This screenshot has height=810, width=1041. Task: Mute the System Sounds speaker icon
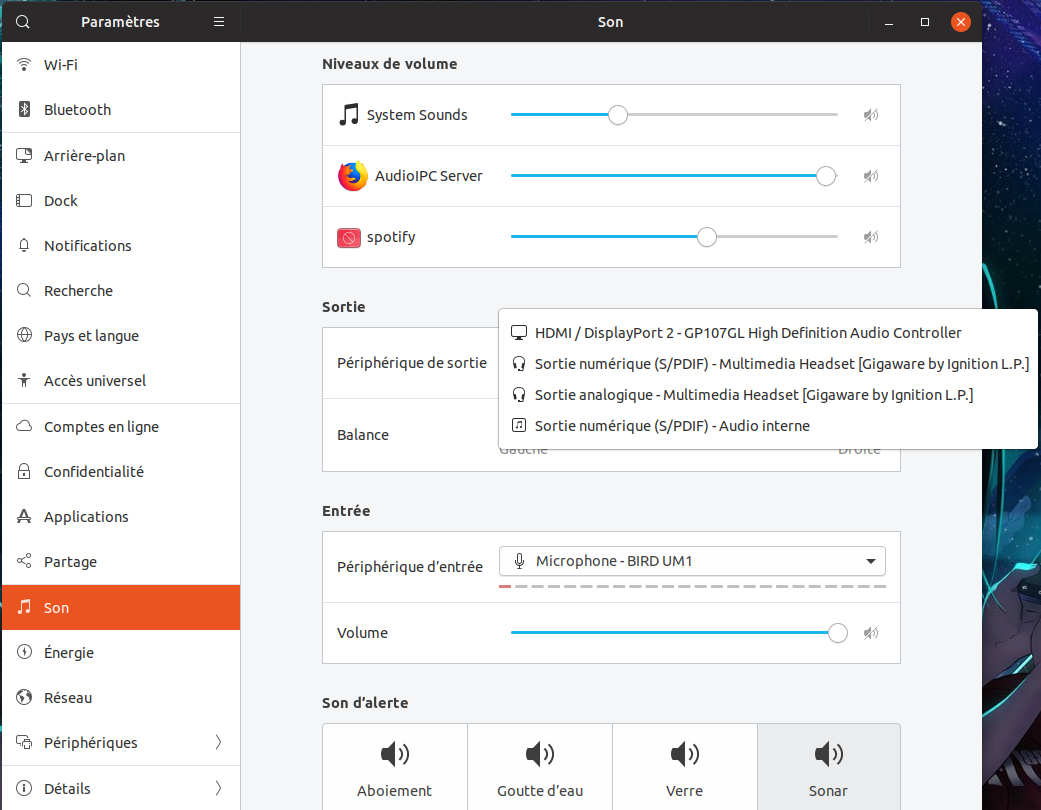871,115
